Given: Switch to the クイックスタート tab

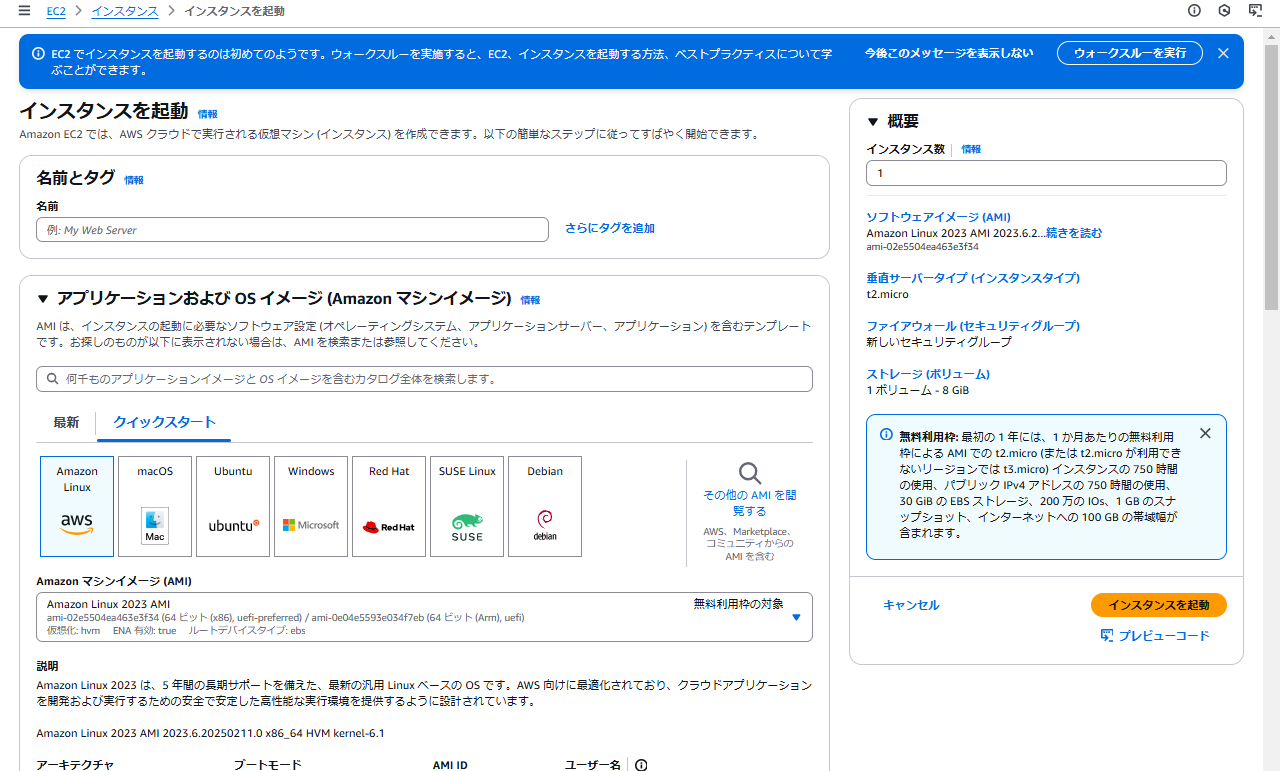Looking at the screenshot, I should pos(165,422).
